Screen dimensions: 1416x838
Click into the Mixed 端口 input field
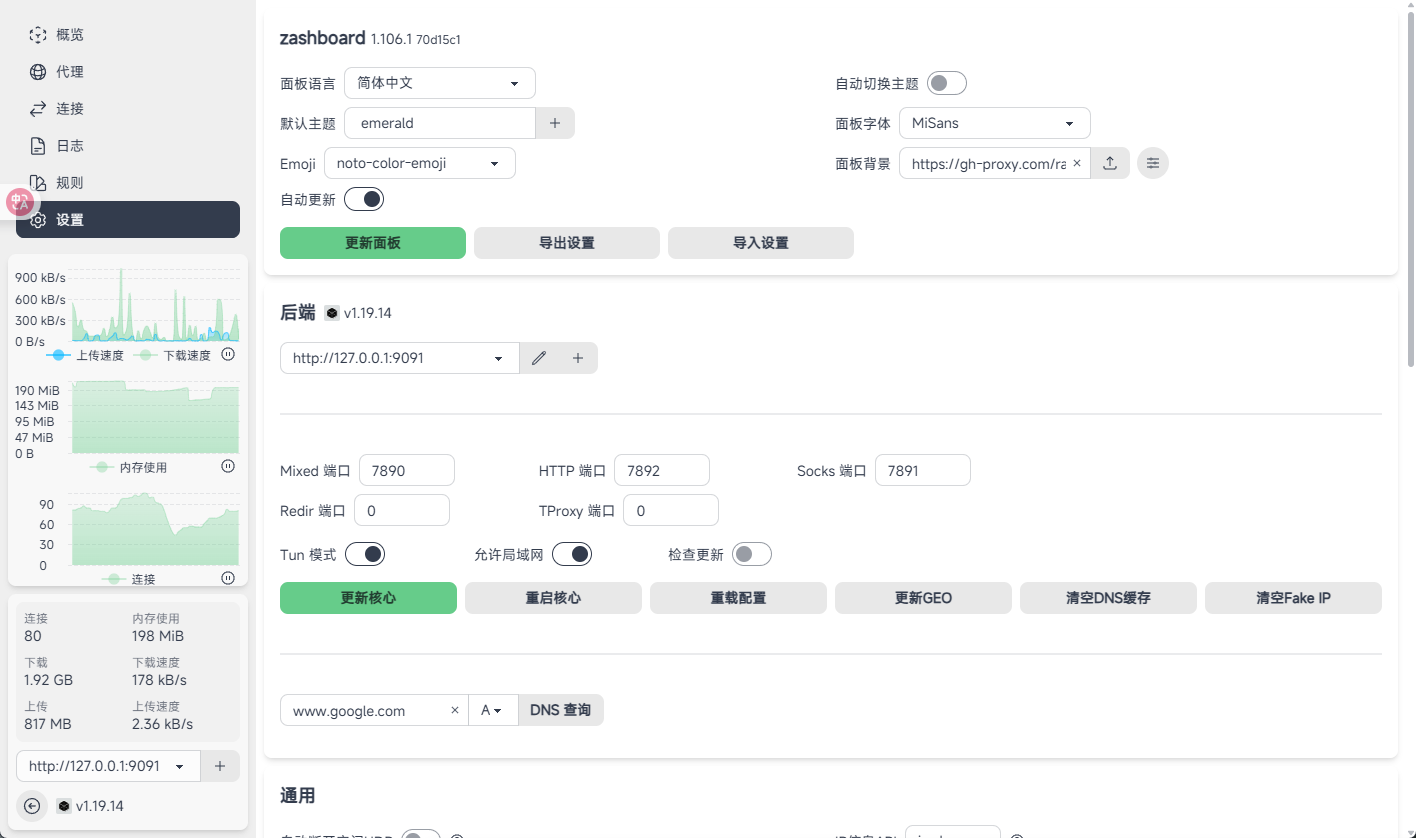[406, 470]
